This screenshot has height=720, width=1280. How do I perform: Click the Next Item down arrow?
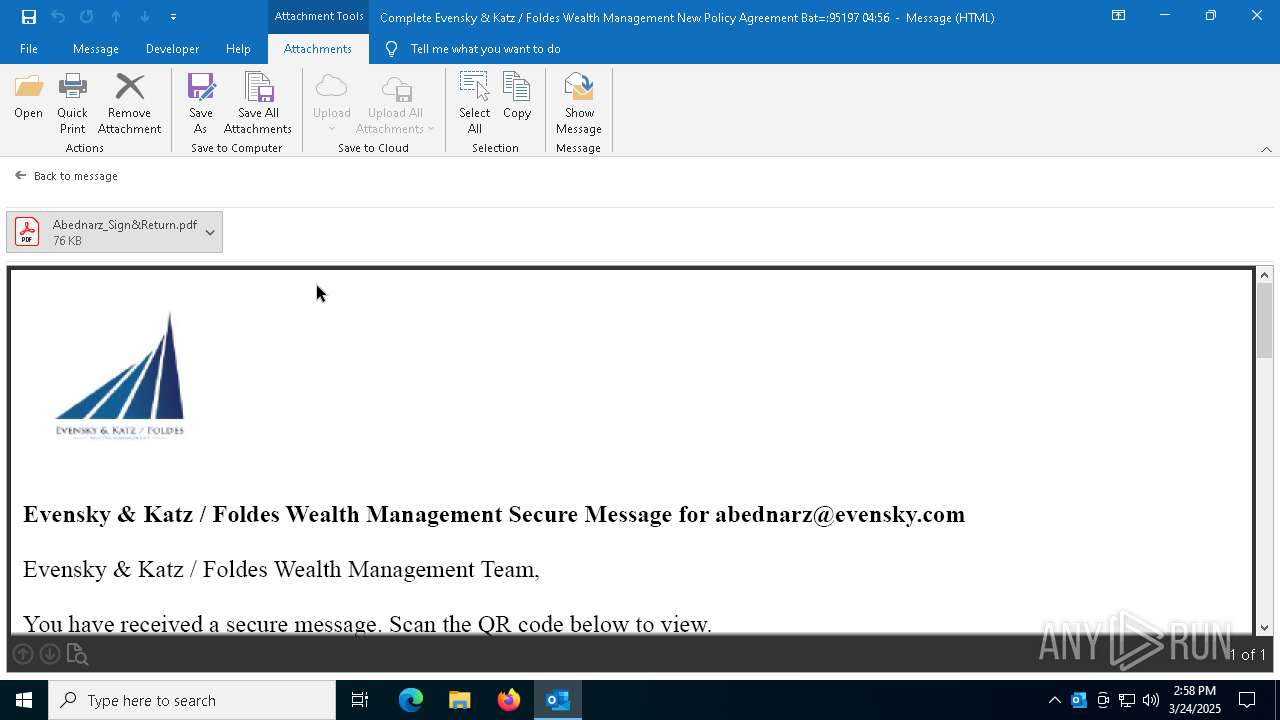click(145, 17)
